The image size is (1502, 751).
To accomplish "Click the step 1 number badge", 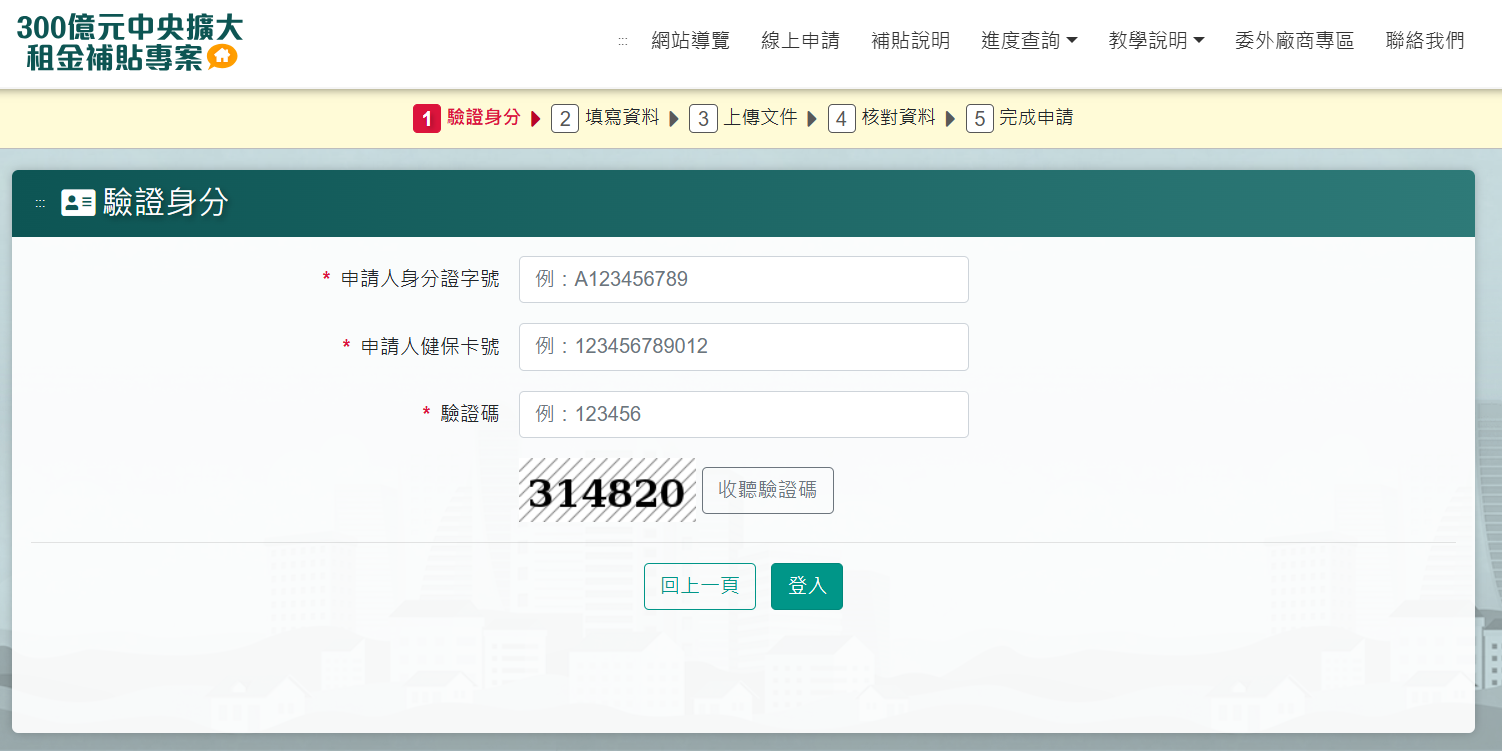I will point(427,119).
